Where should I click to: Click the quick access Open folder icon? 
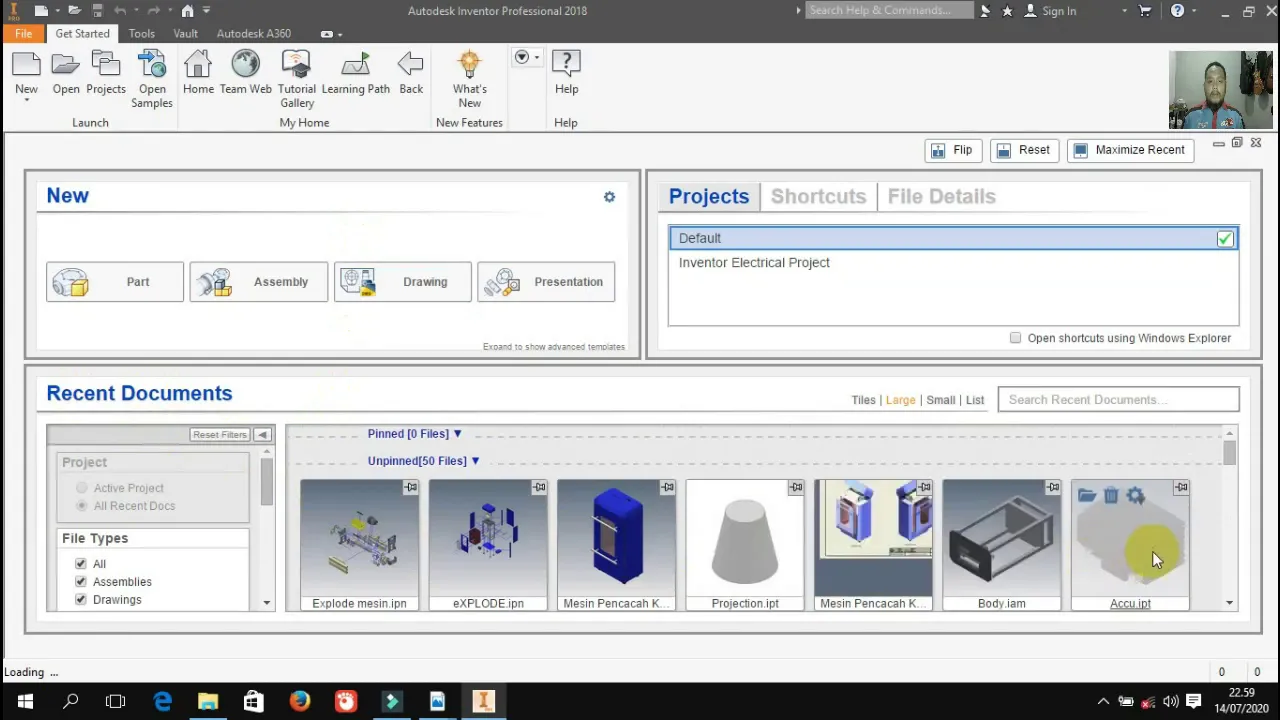(74, 11)
